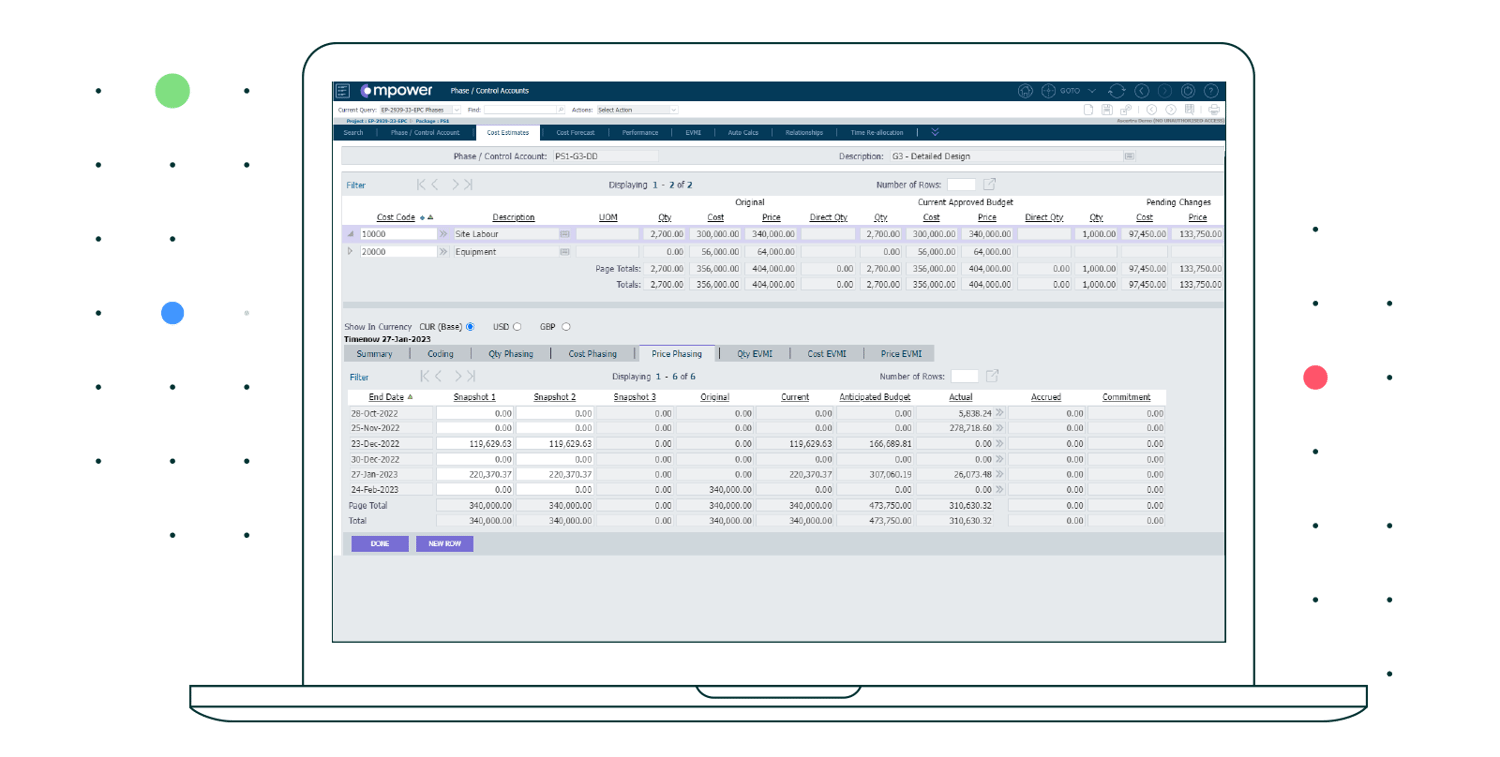The image size is (1500, 757).
Task: Click the Print icon
Action: [x=1214, y=109]
